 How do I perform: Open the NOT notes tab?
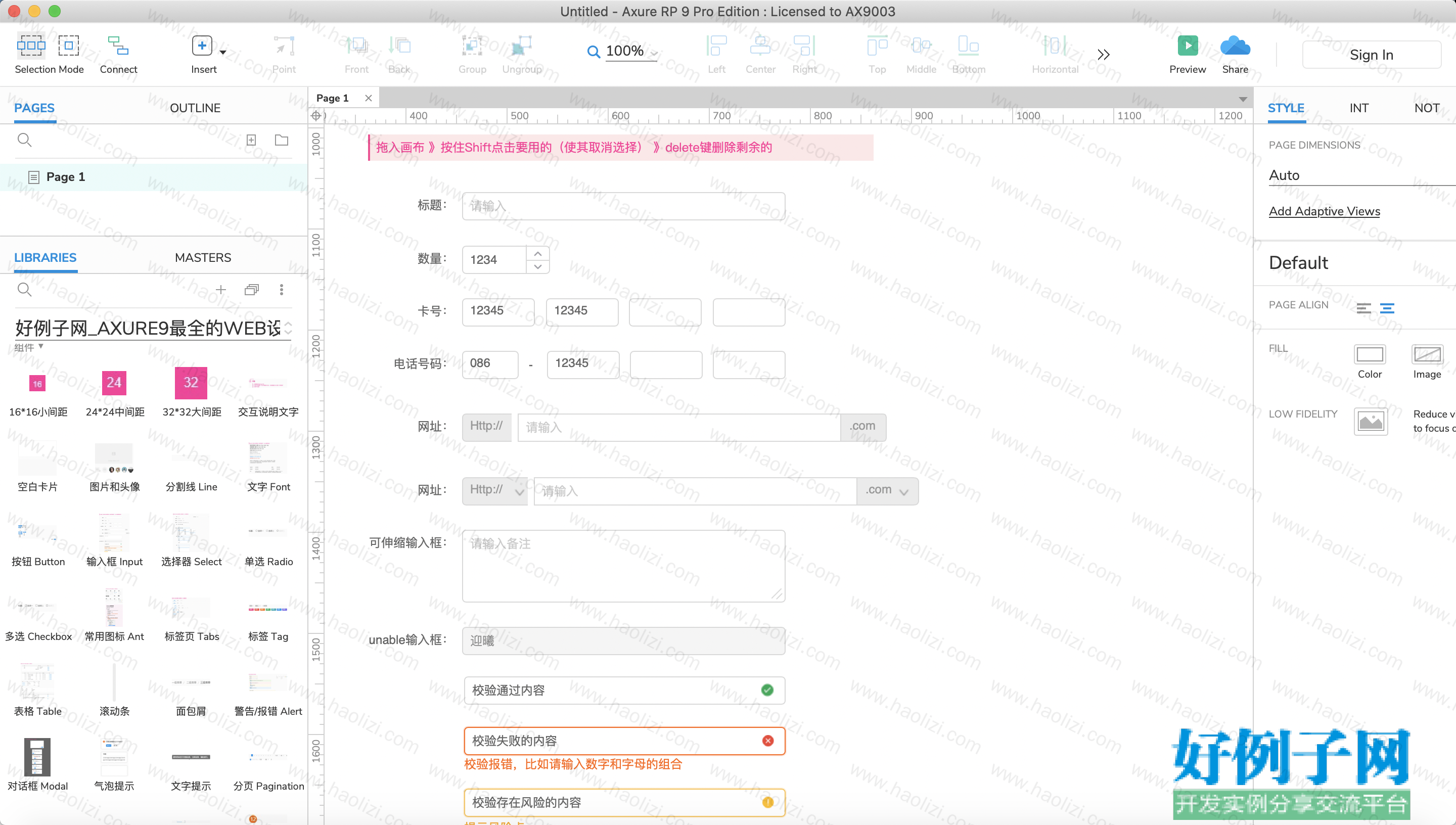pos(1427,108)
